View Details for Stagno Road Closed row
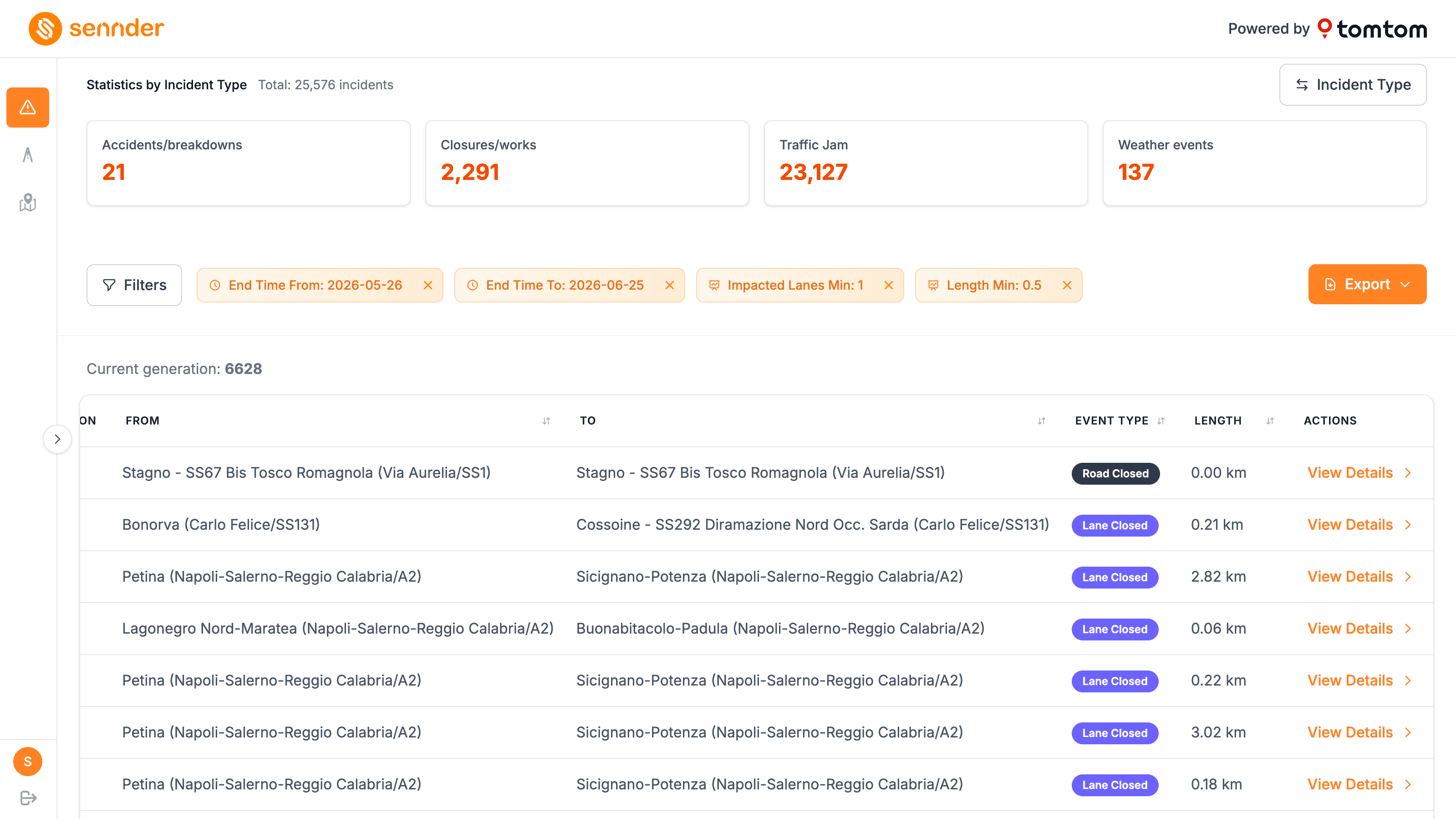The image size is (1456, 819). (x=1359, y=473)
